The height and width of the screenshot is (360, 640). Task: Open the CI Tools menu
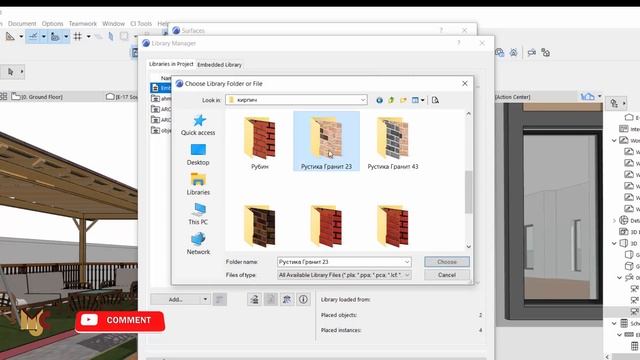pyautogui.click(x=141, y=24)
